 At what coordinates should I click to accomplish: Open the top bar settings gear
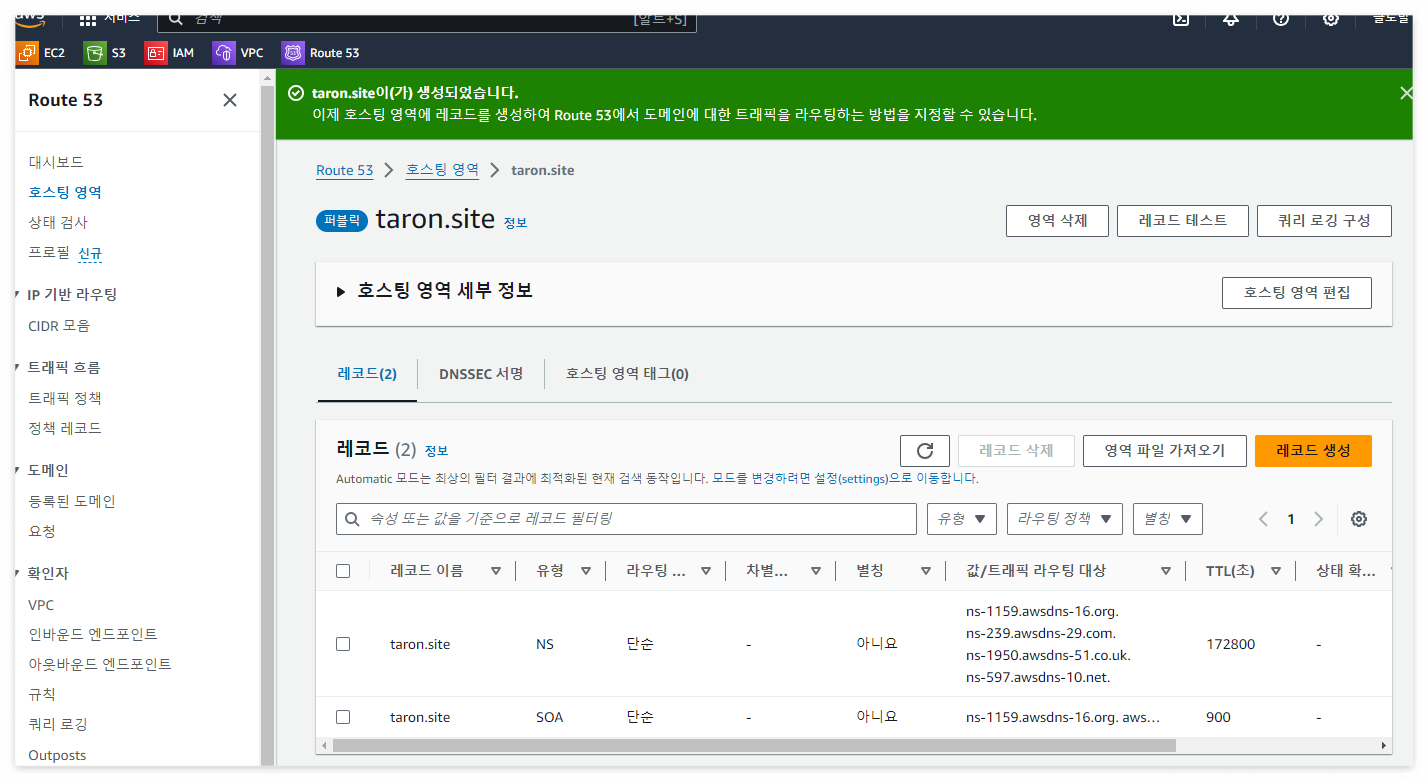(x=1331, y=19)
